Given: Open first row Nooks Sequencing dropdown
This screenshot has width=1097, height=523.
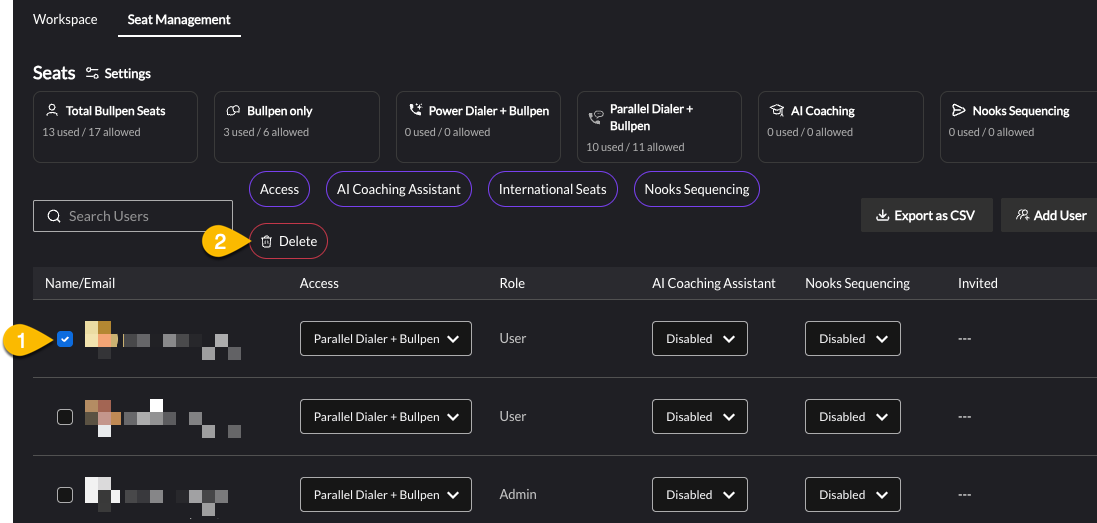Looking at the screenshot, I should click(x=853, y=338).
